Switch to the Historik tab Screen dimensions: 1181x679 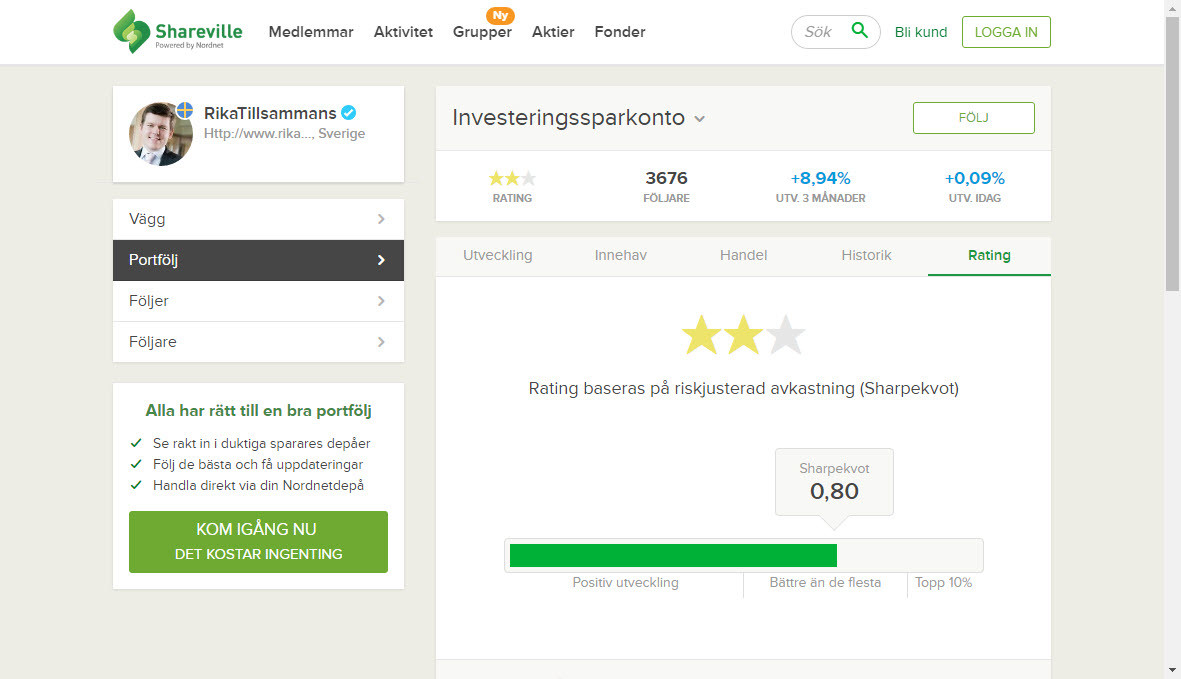pyautogui.click(x=866, y=255)
